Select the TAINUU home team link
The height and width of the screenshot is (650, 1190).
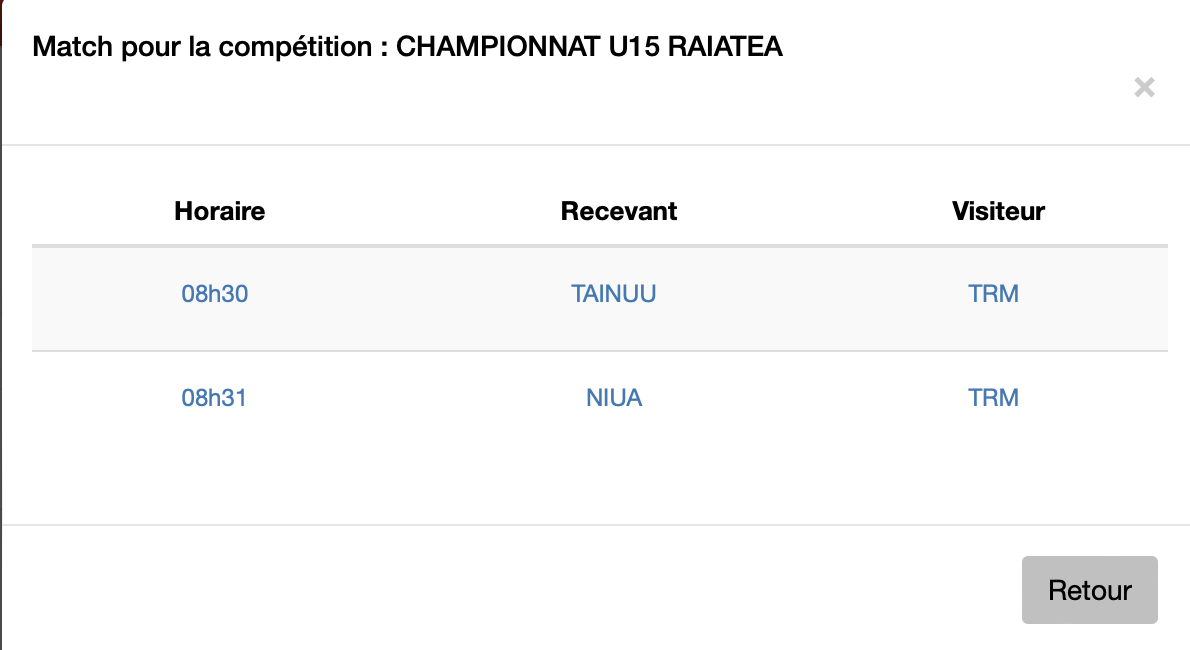point(614,294)
